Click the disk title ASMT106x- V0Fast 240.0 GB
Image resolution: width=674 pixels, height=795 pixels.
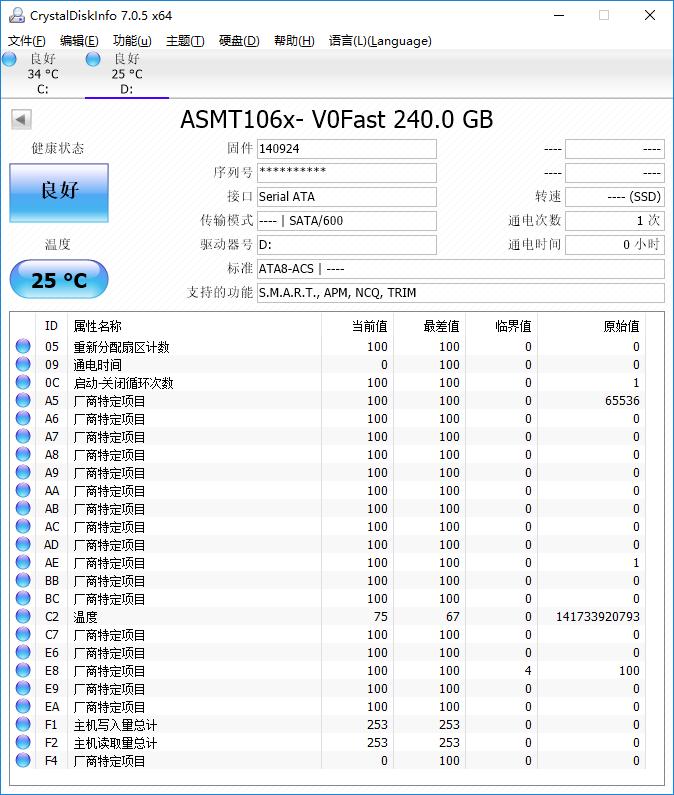(x=337, y=120)
